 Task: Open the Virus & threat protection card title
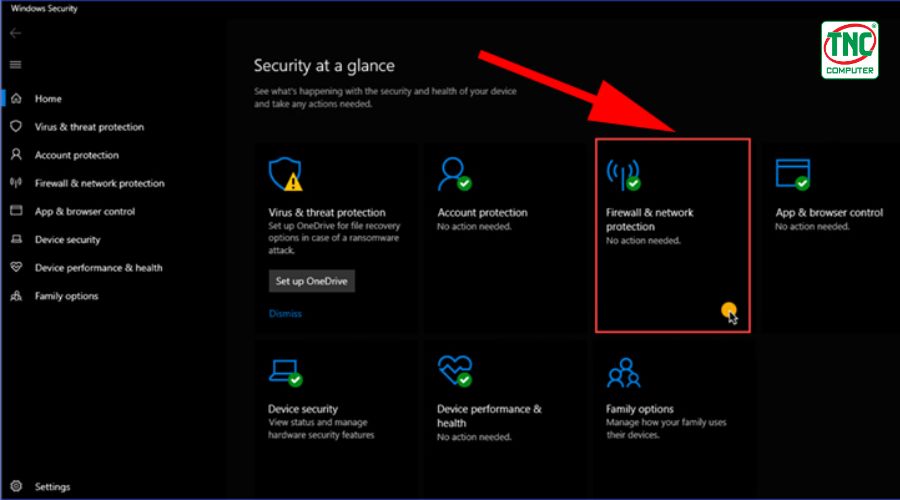[327, 212]
